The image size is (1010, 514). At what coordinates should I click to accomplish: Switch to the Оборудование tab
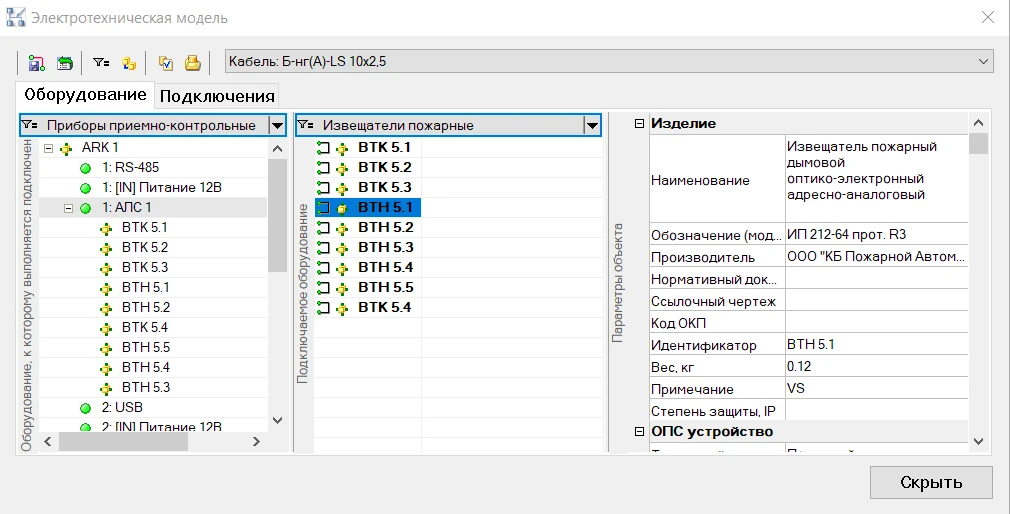click(85, 95)
